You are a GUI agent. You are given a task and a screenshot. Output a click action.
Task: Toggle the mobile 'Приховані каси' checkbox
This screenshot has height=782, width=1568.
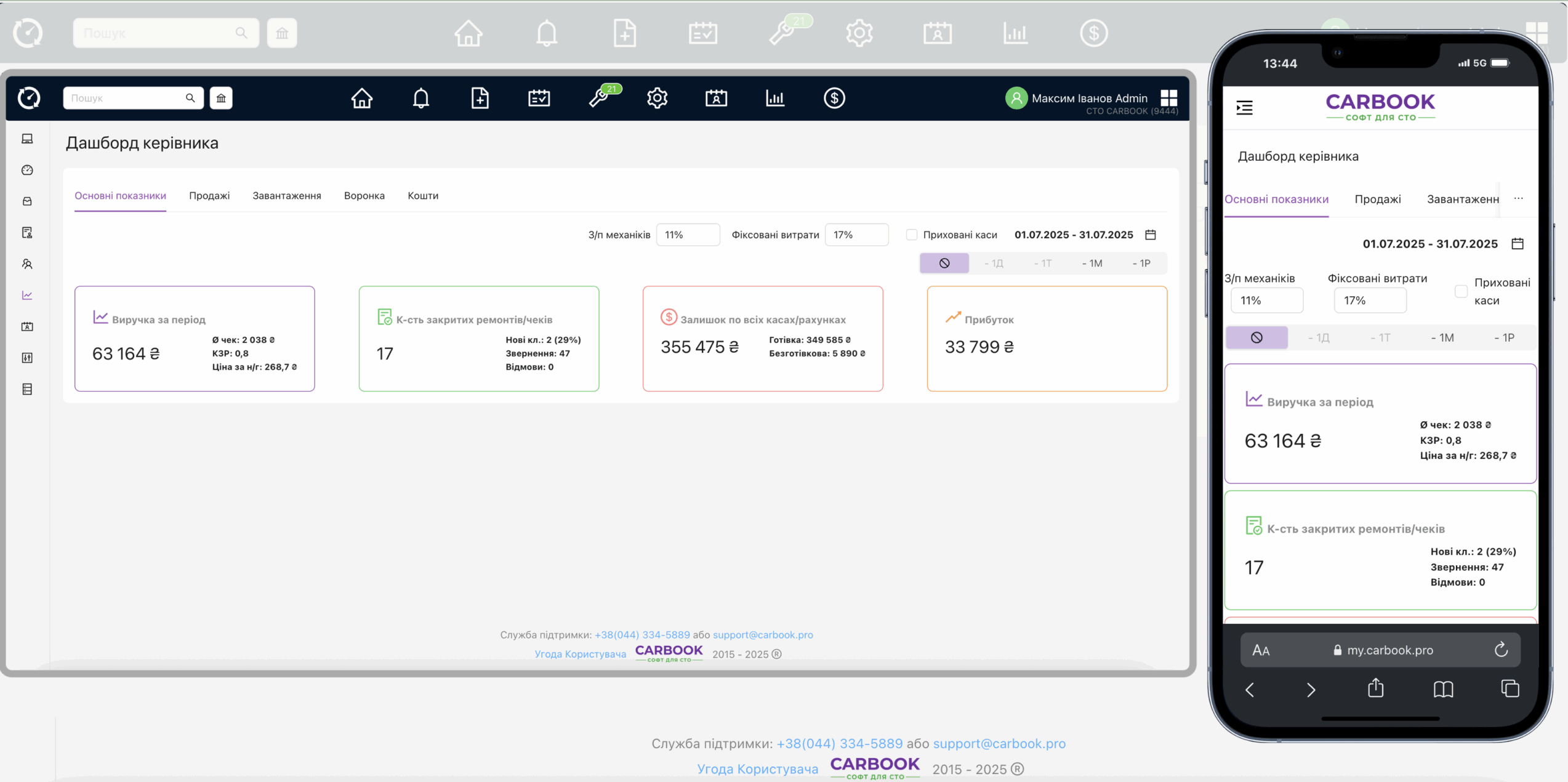tap(1460, 291)
